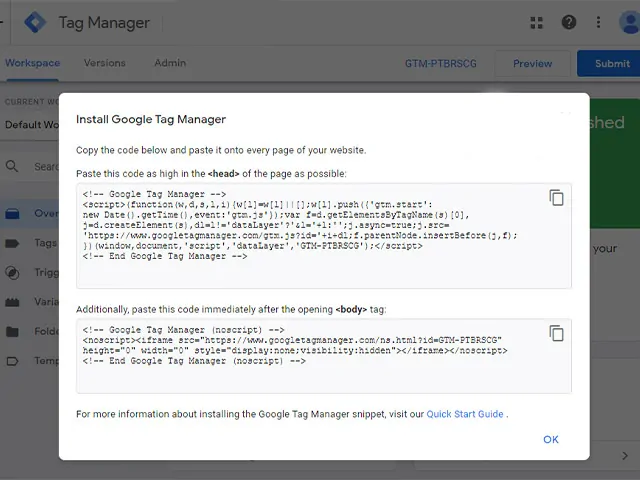Open the help menu icon

[x=569, y=22]
